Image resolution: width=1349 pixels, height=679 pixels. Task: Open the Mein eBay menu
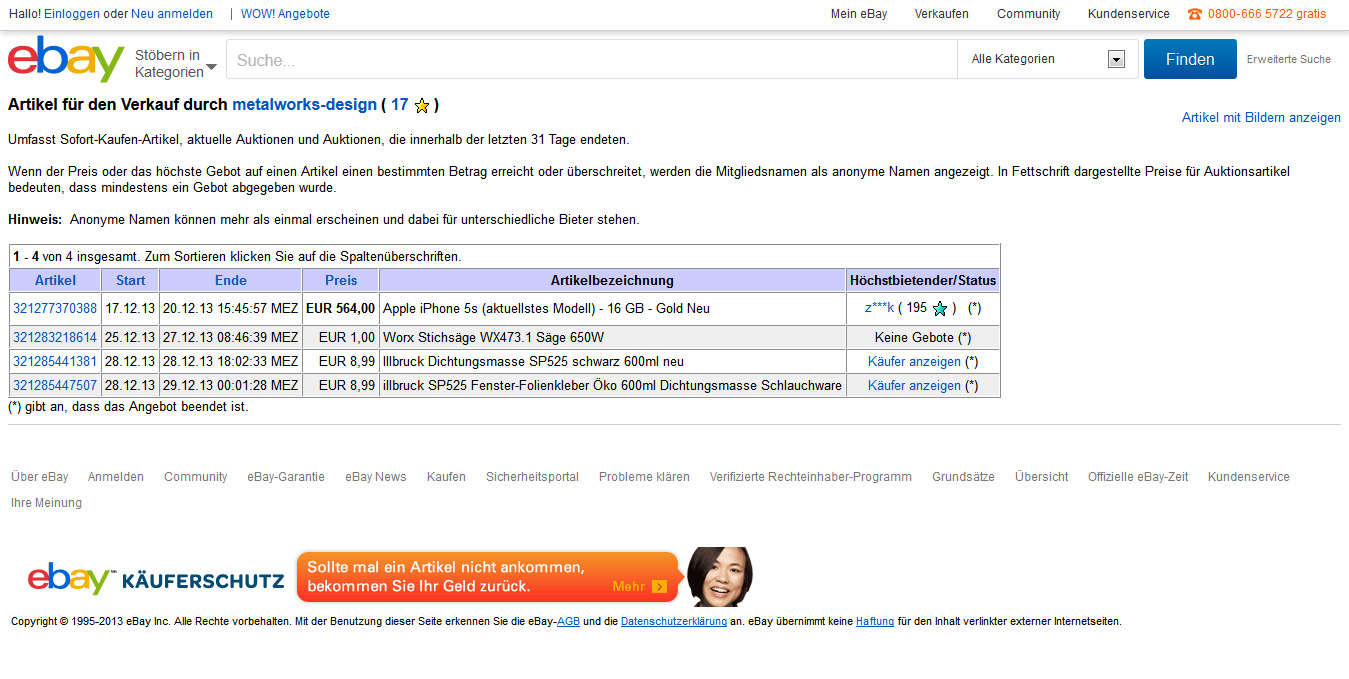coord(859,14)
